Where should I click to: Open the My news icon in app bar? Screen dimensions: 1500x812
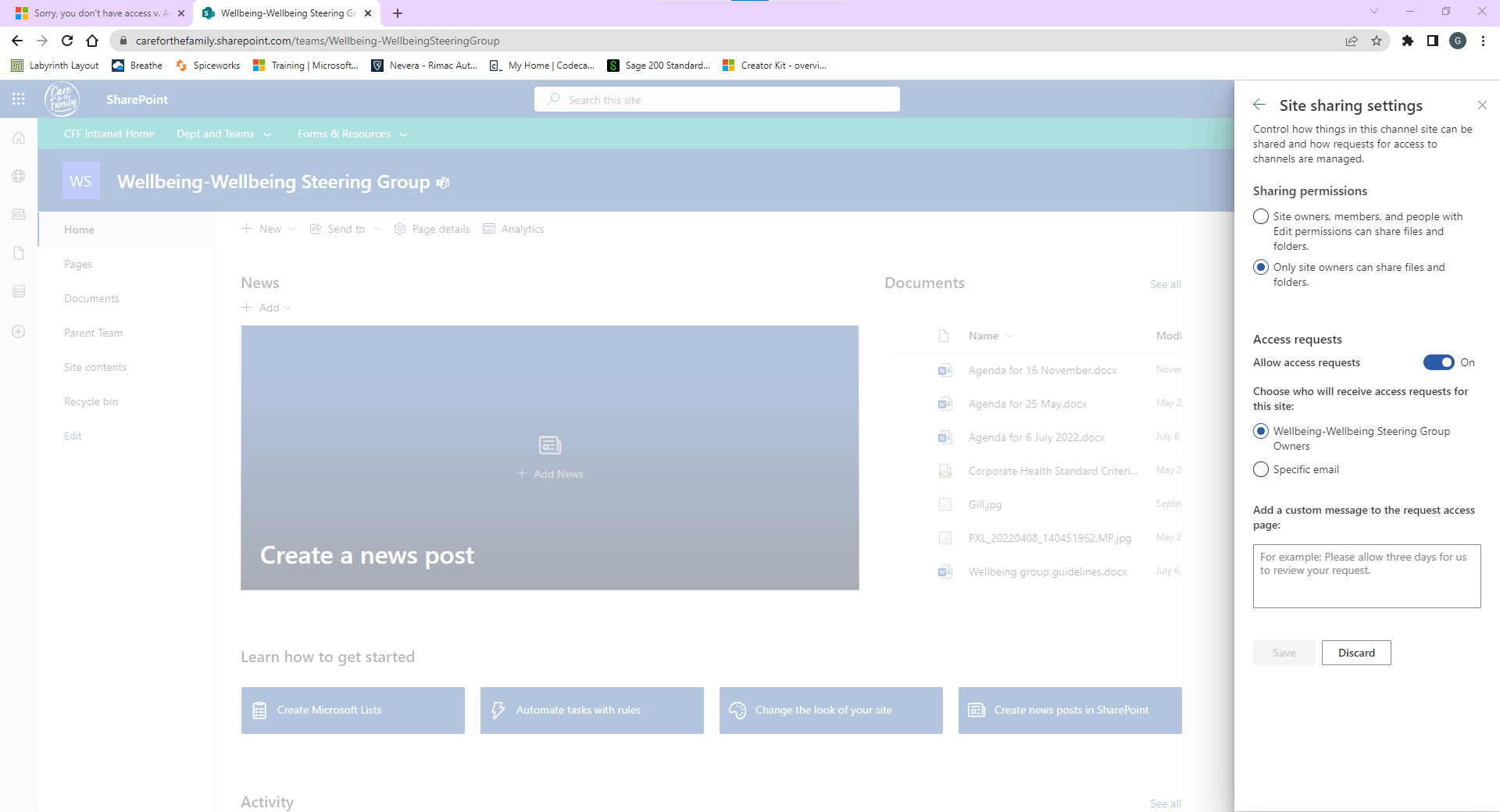click(x=19, y=214)
